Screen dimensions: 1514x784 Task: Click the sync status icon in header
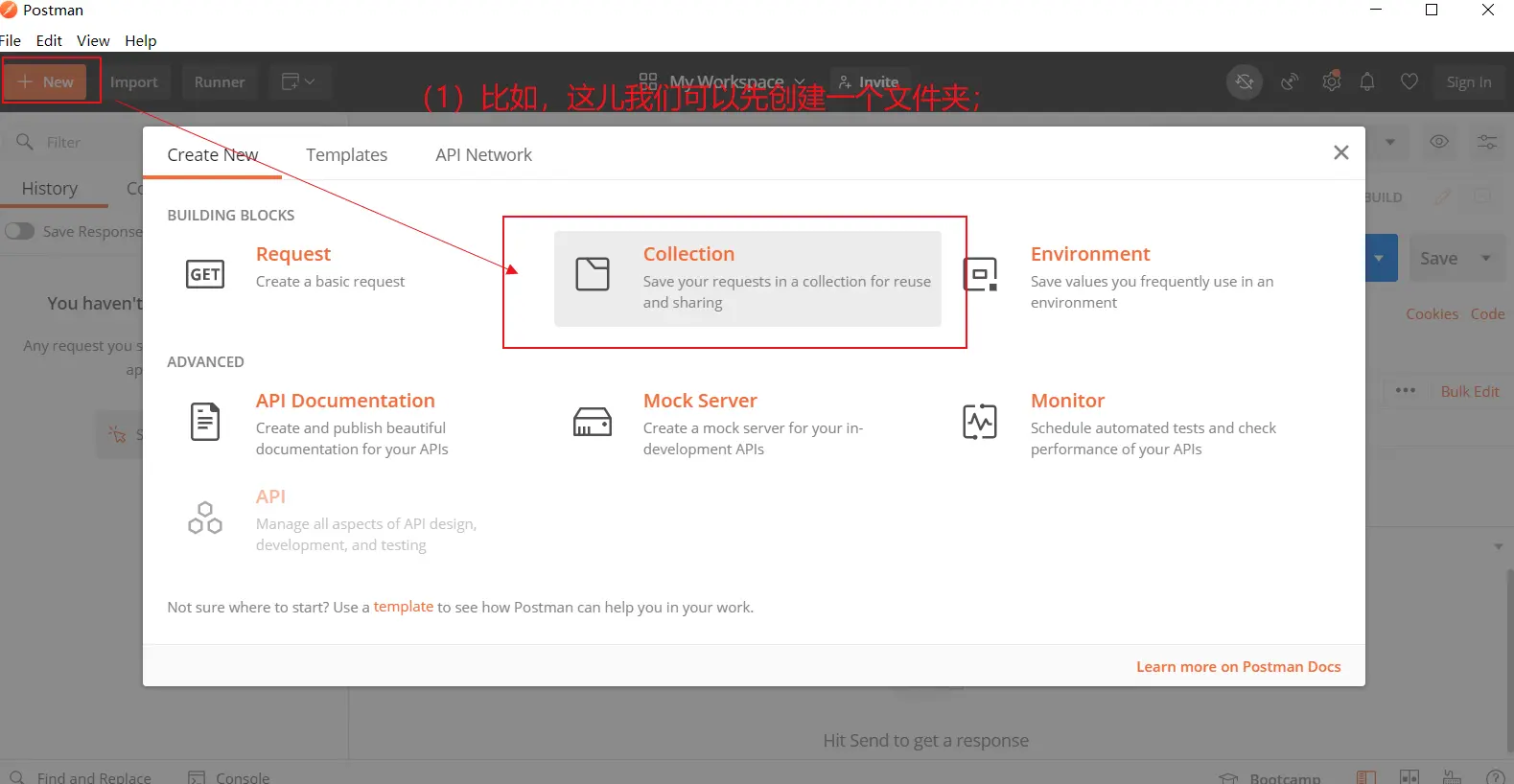pos(1245,82)
